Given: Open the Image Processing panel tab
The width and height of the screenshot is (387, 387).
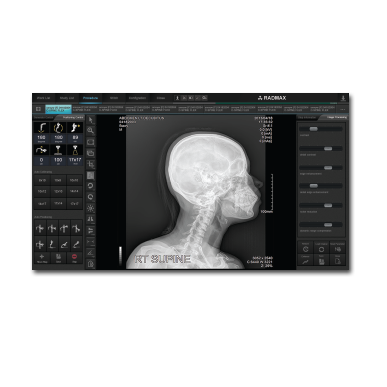Looking at the screenshot, I should click(335, 117).
